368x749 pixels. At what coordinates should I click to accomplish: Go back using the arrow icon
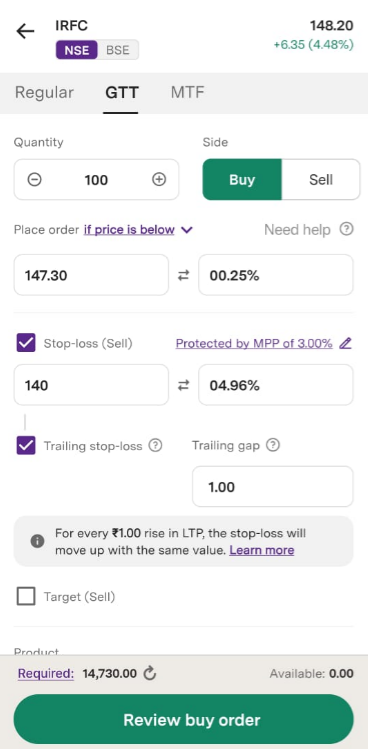click(25, 32)
